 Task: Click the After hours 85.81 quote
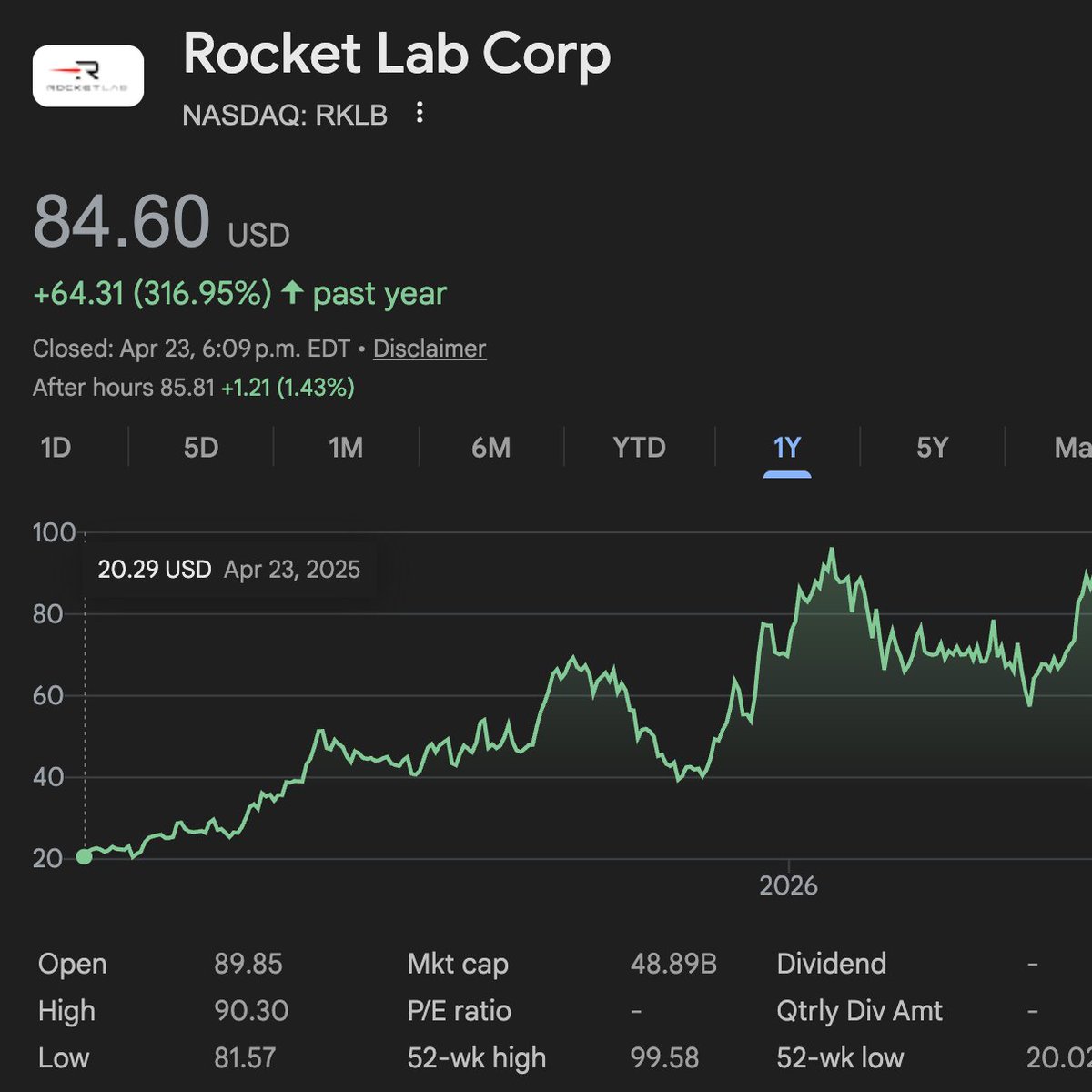click(x=194, y=388)
